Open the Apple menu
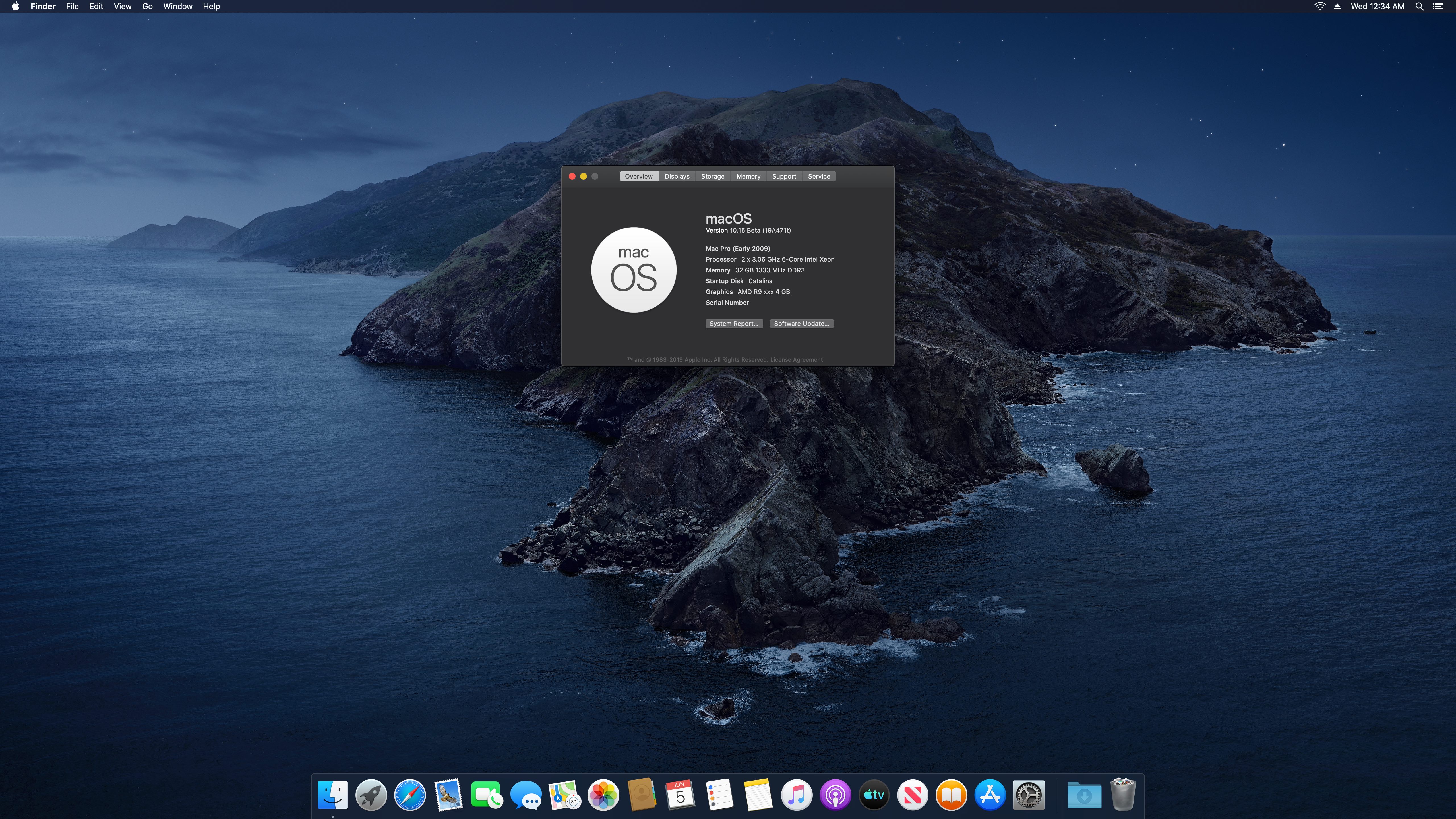This screenshot has height=819, width=1456. 15,6
